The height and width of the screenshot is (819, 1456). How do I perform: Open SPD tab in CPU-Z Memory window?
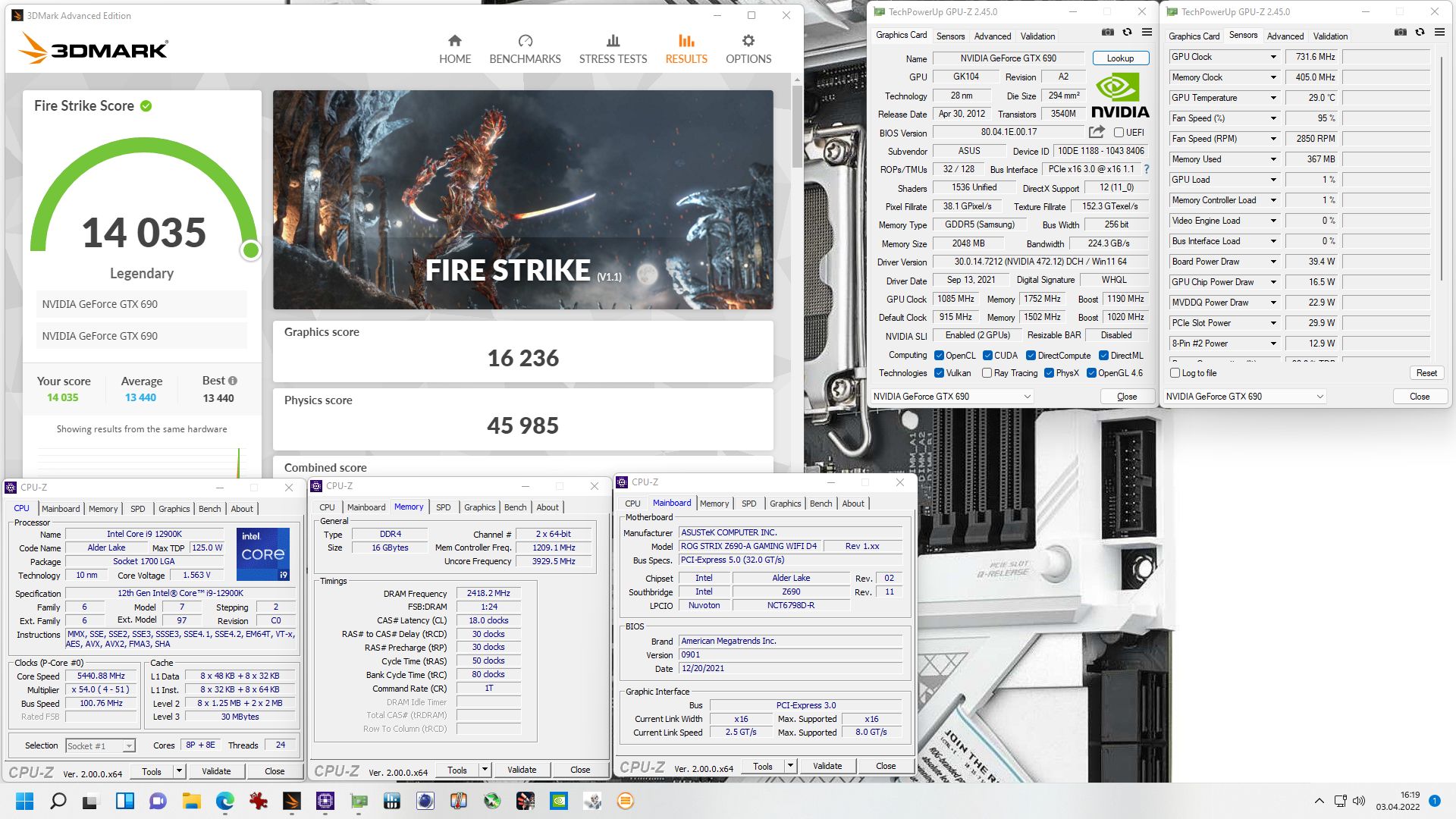(x=444, y=507)
